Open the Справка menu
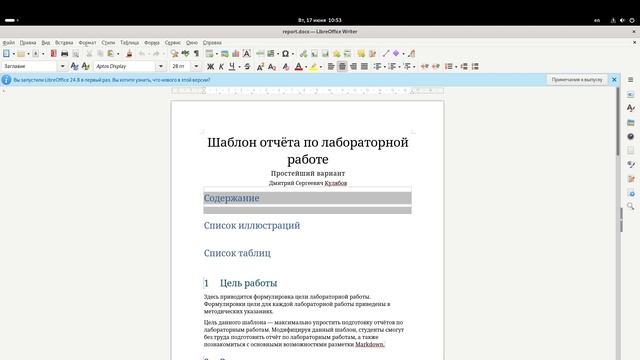The width and height of the screenshot is (640, 360). click(212, 42)
